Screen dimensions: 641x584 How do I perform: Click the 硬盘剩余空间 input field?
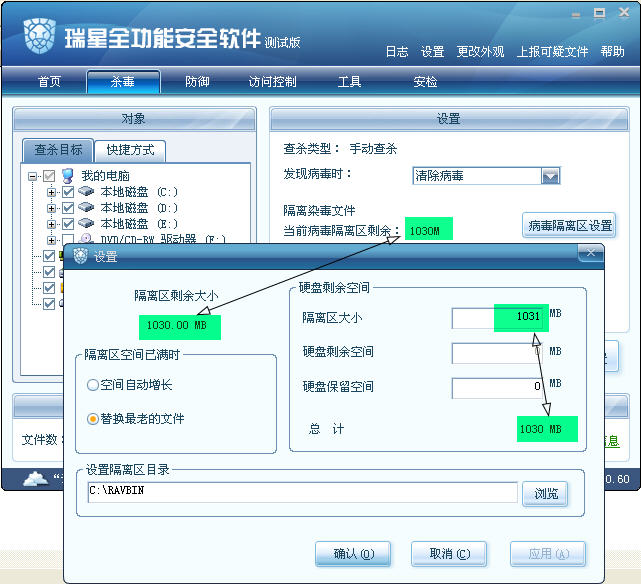click(497, 353)
